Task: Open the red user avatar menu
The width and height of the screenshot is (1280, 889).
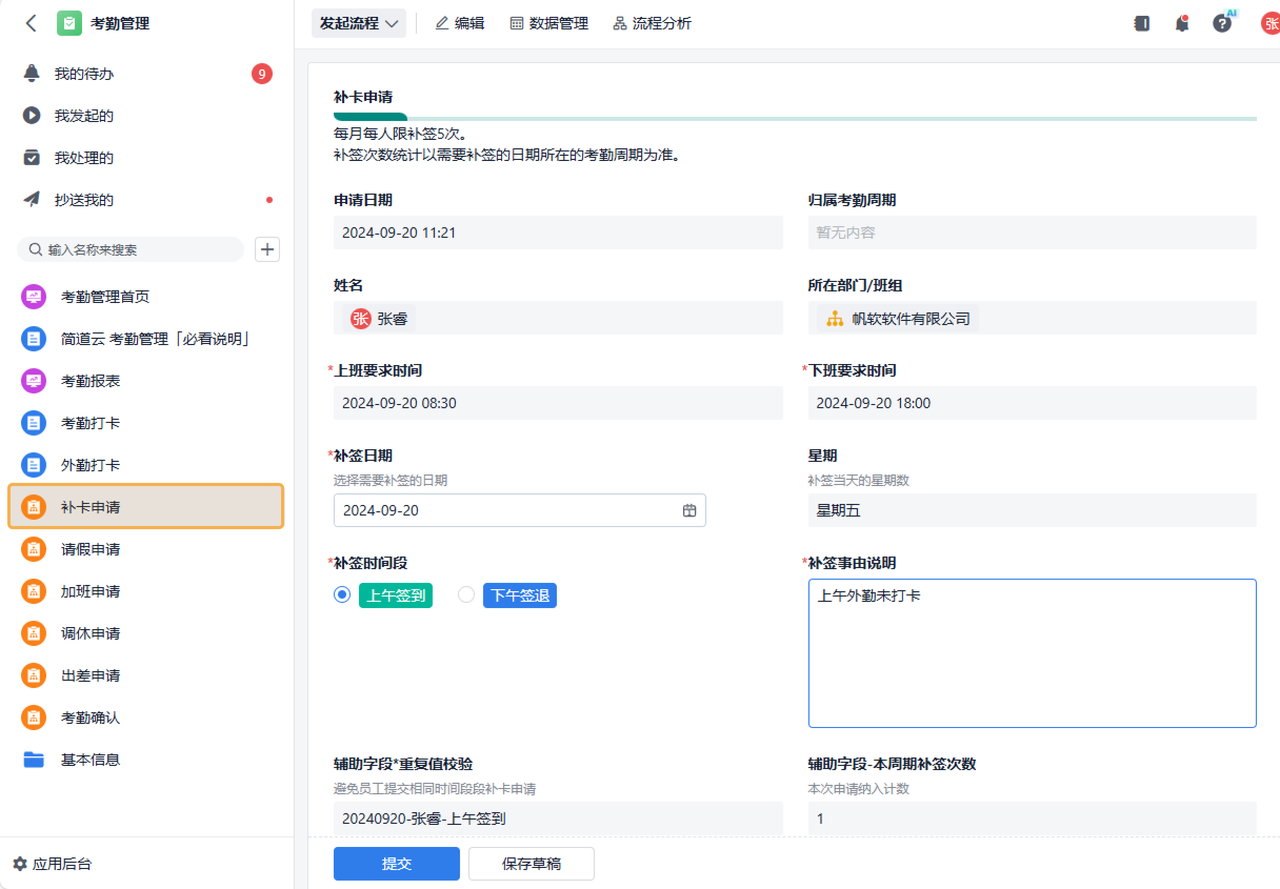Action: coord(1270,23)
